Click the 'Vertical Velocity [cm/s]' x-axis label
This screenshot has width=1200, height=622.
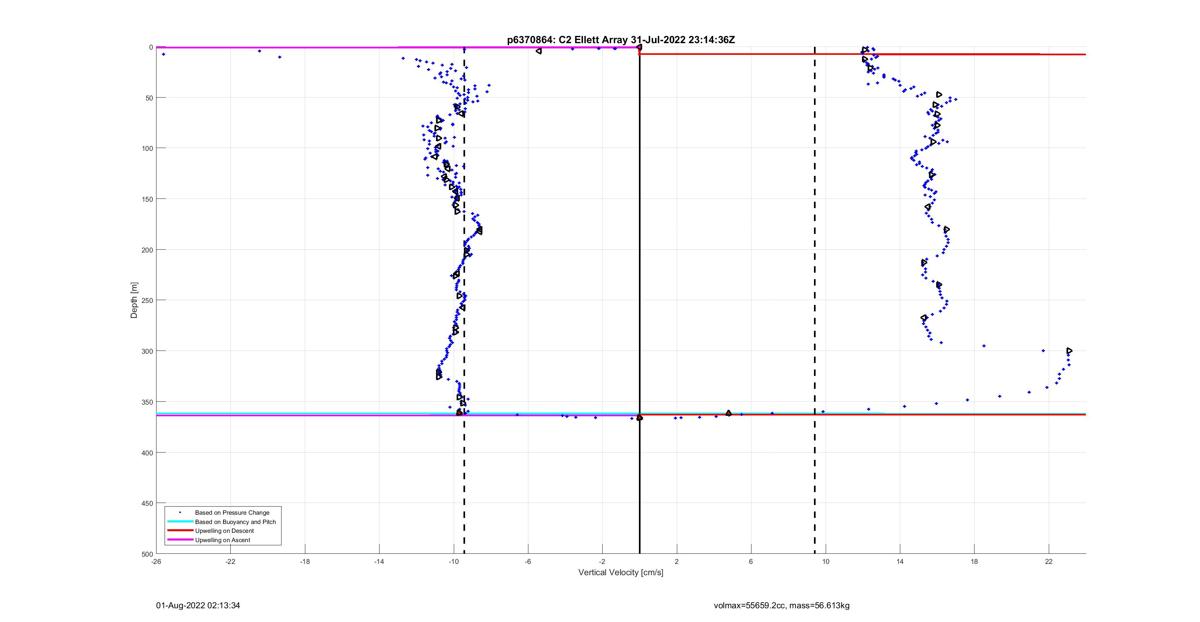coord(621,572)
